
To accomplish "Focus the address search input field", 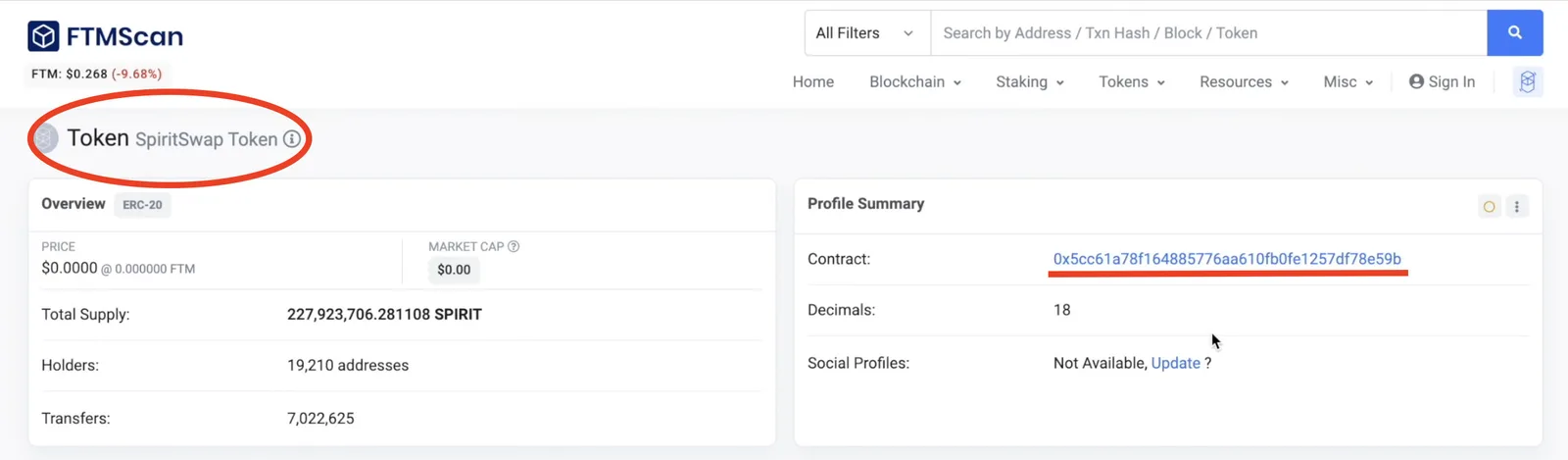I will pyautogui.click(x=1208, y=33).
